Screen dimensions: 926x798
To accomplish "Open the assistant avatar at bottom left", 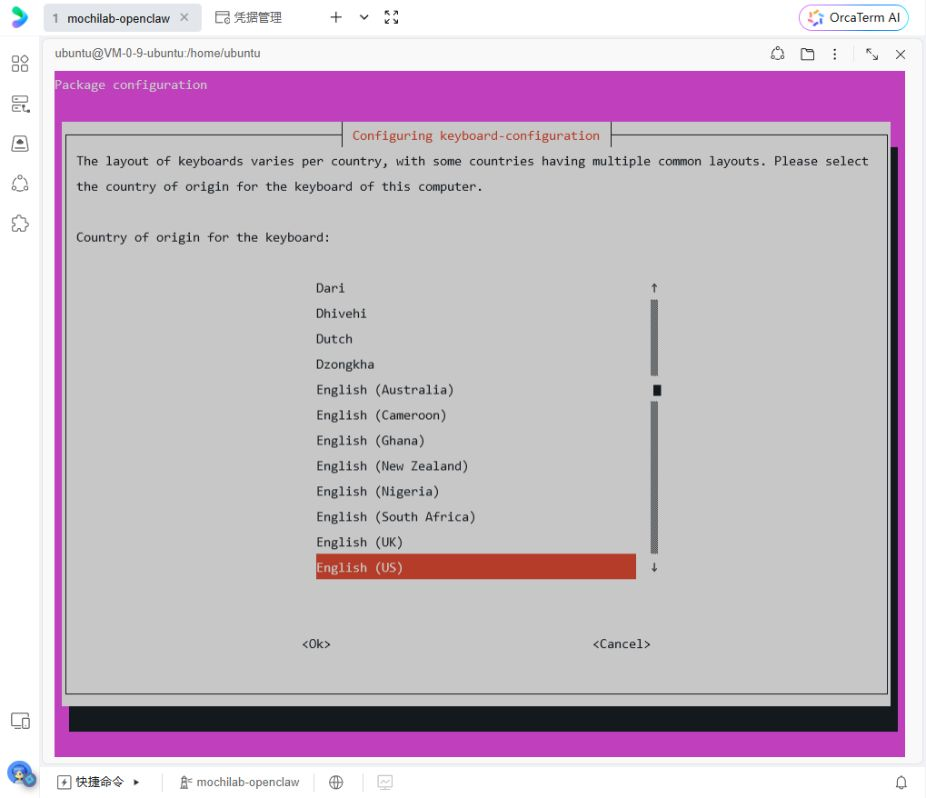I will 21,774.
